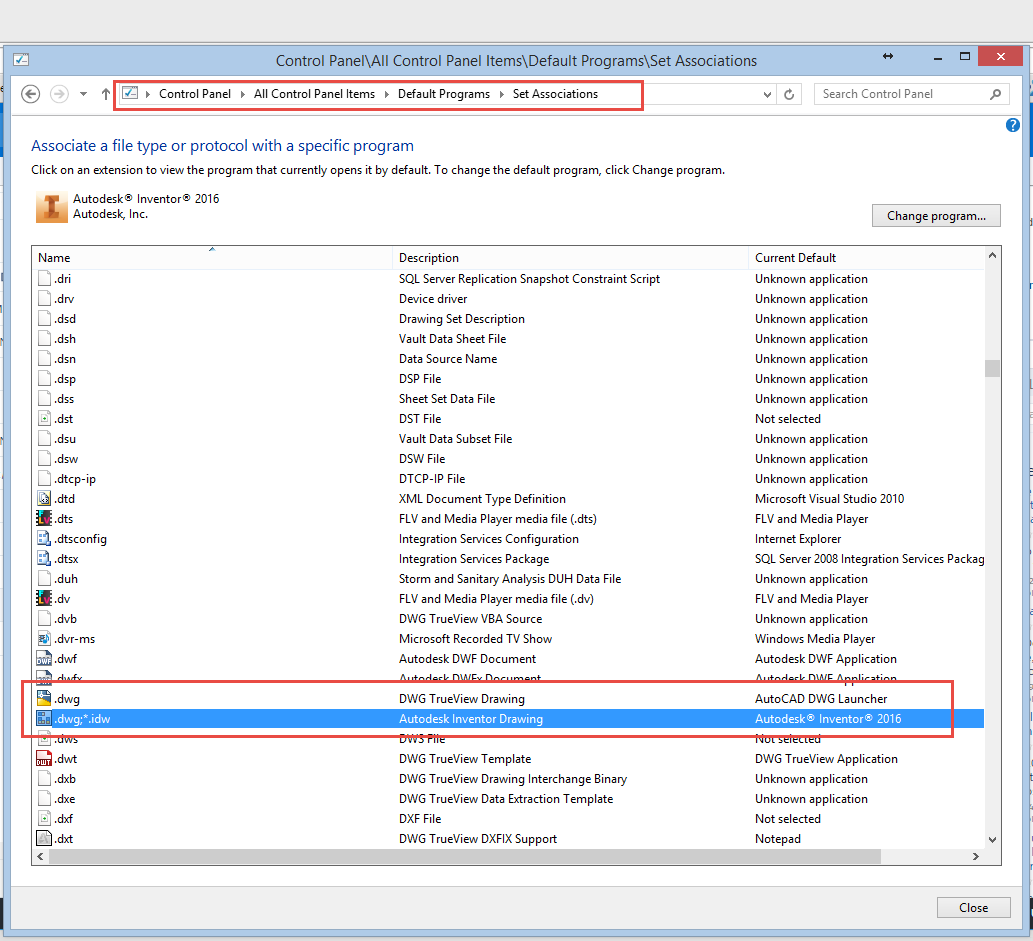This screenshot has width=1033, height=941.
Task: Open the address bar history dropdown
Action: [x=767, y=94]
